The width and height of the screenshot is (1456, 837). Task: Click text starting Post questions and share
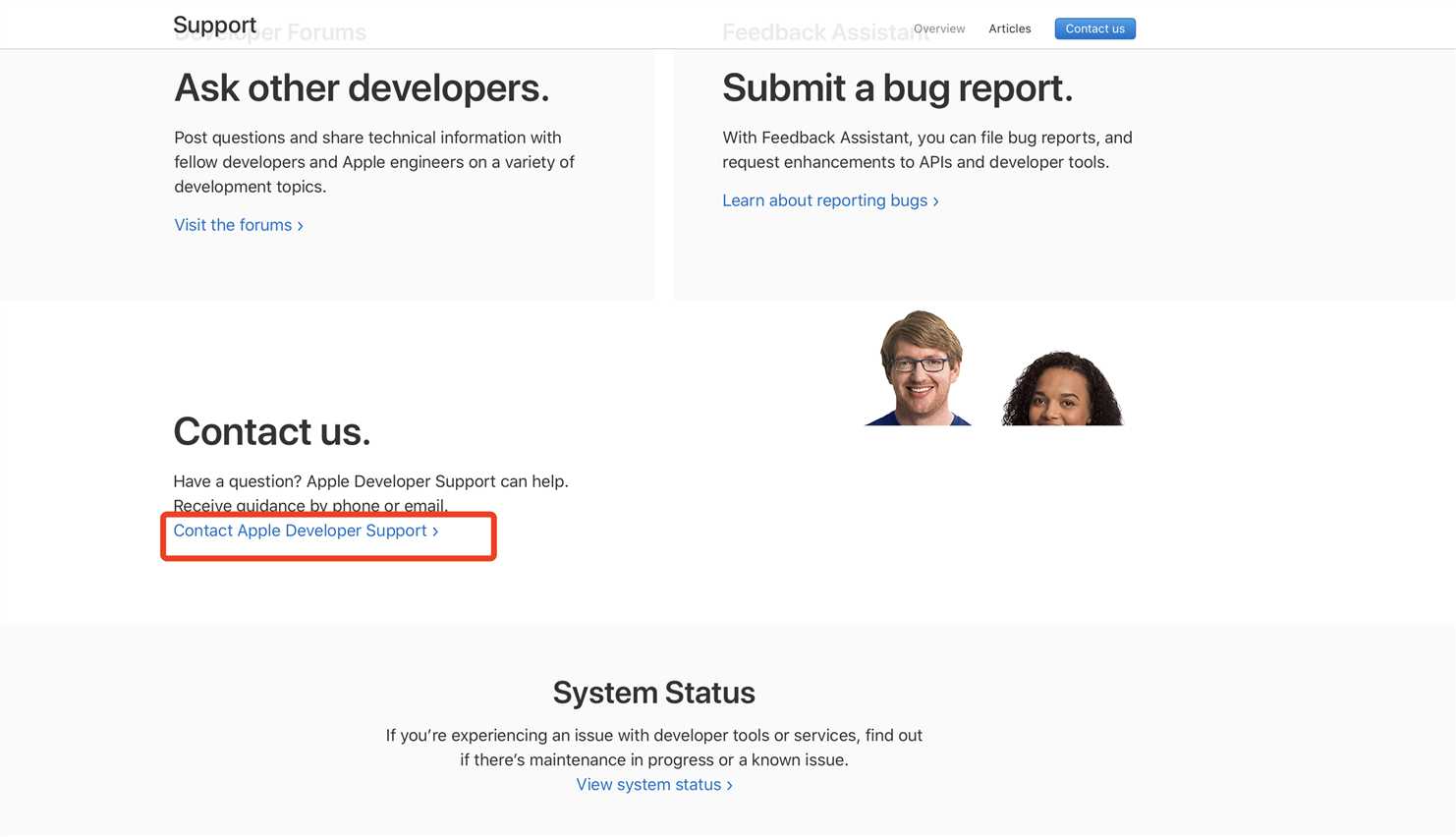374,162
